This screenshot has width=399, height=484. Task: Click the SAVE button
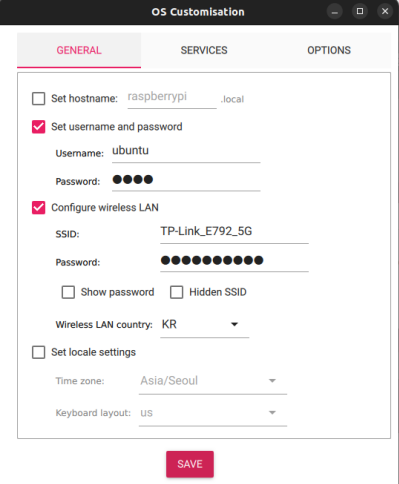pos(190,464)
